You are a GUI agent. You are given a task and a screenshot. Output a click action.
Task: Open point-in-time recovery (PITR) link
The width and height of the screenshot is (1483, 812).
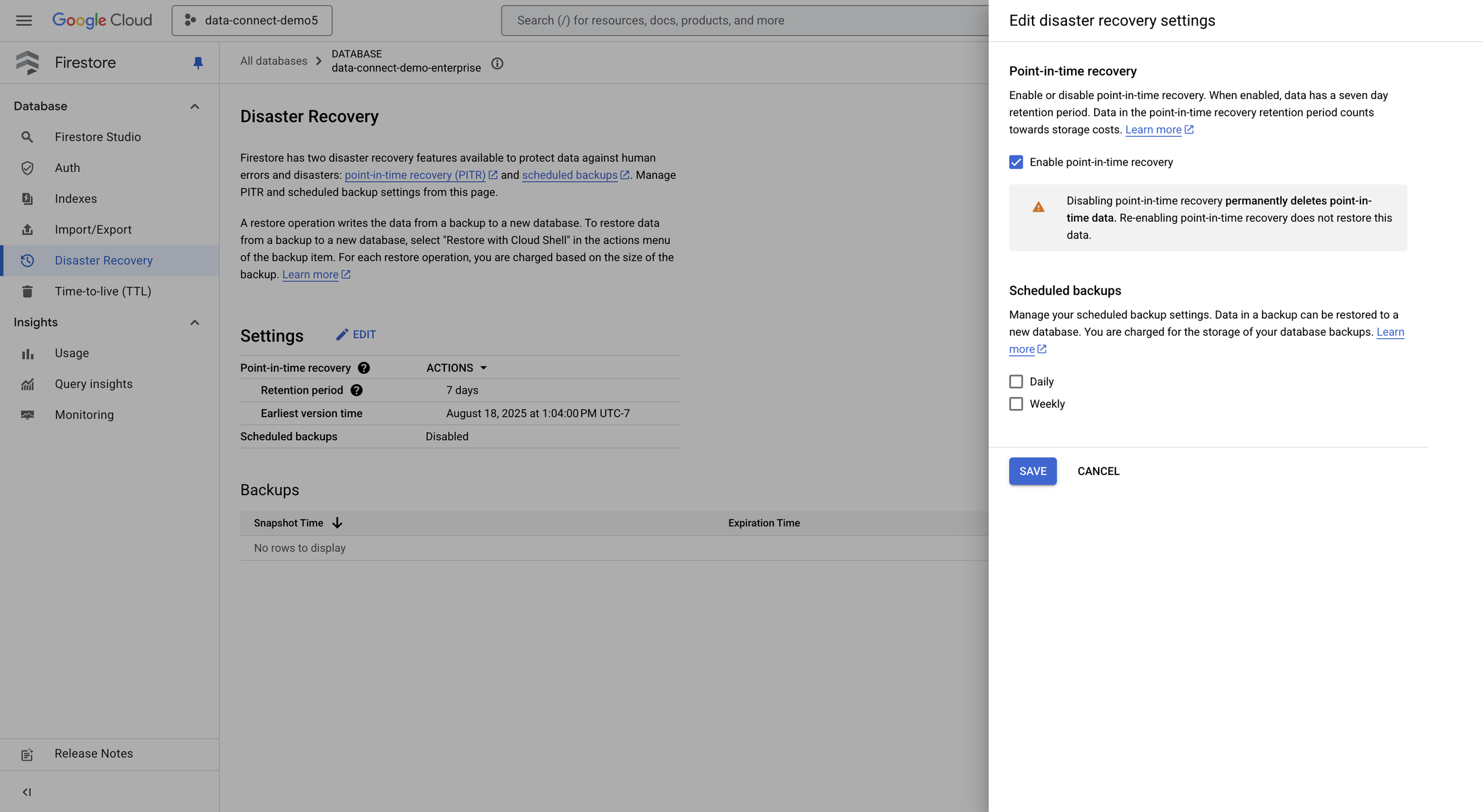point(415,175)
